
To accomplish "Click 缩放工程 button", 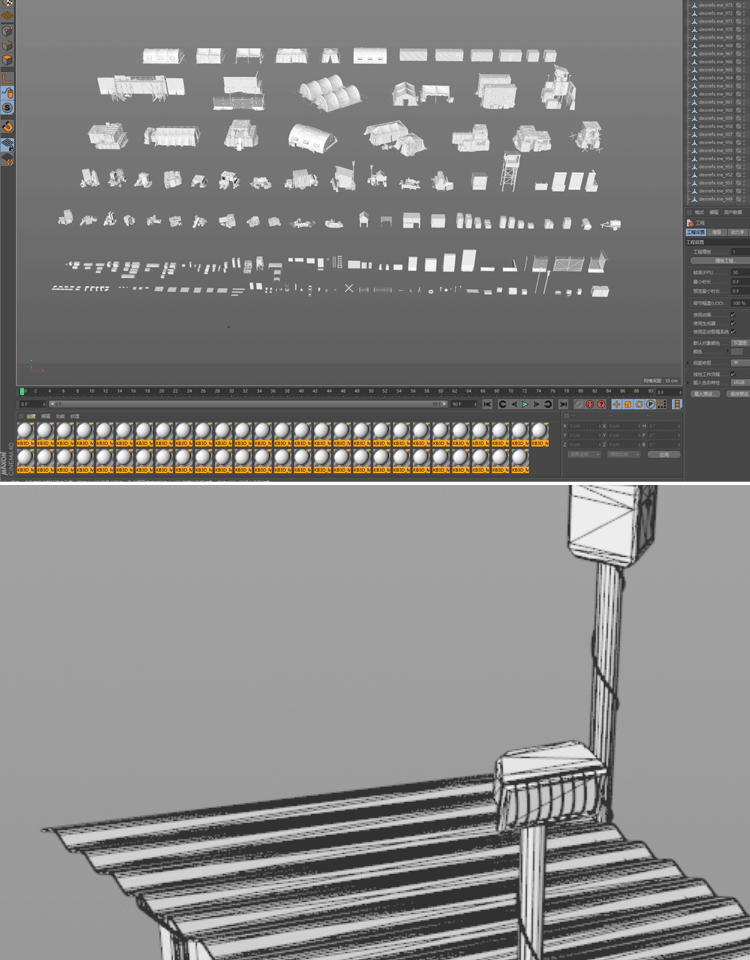I will 720,261.
